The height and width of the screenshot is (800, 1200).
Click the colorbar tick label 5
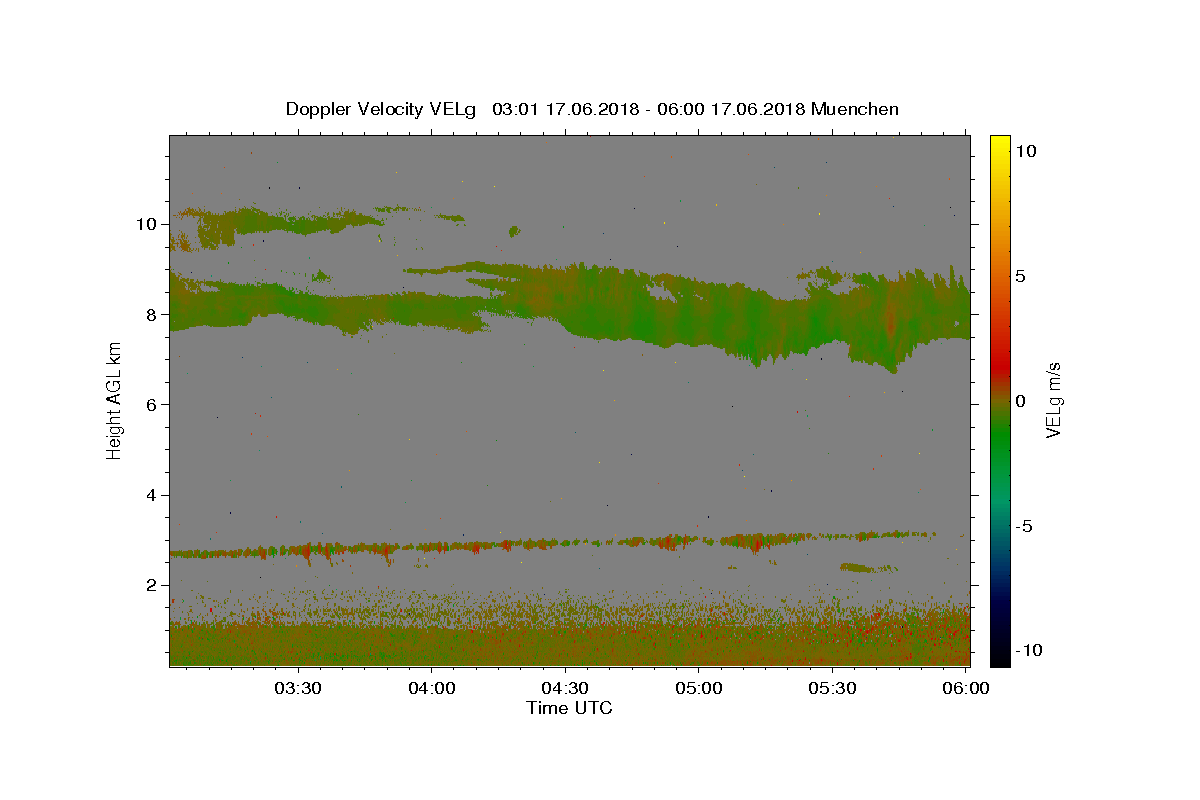tap(1020, 276)
